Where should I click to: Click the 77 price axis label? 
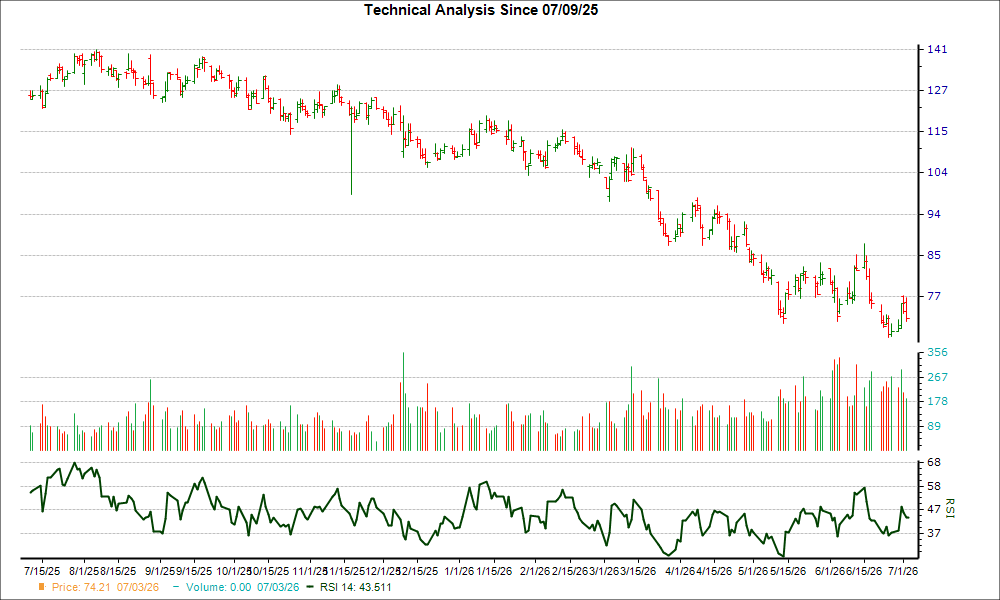coord(934,296)
